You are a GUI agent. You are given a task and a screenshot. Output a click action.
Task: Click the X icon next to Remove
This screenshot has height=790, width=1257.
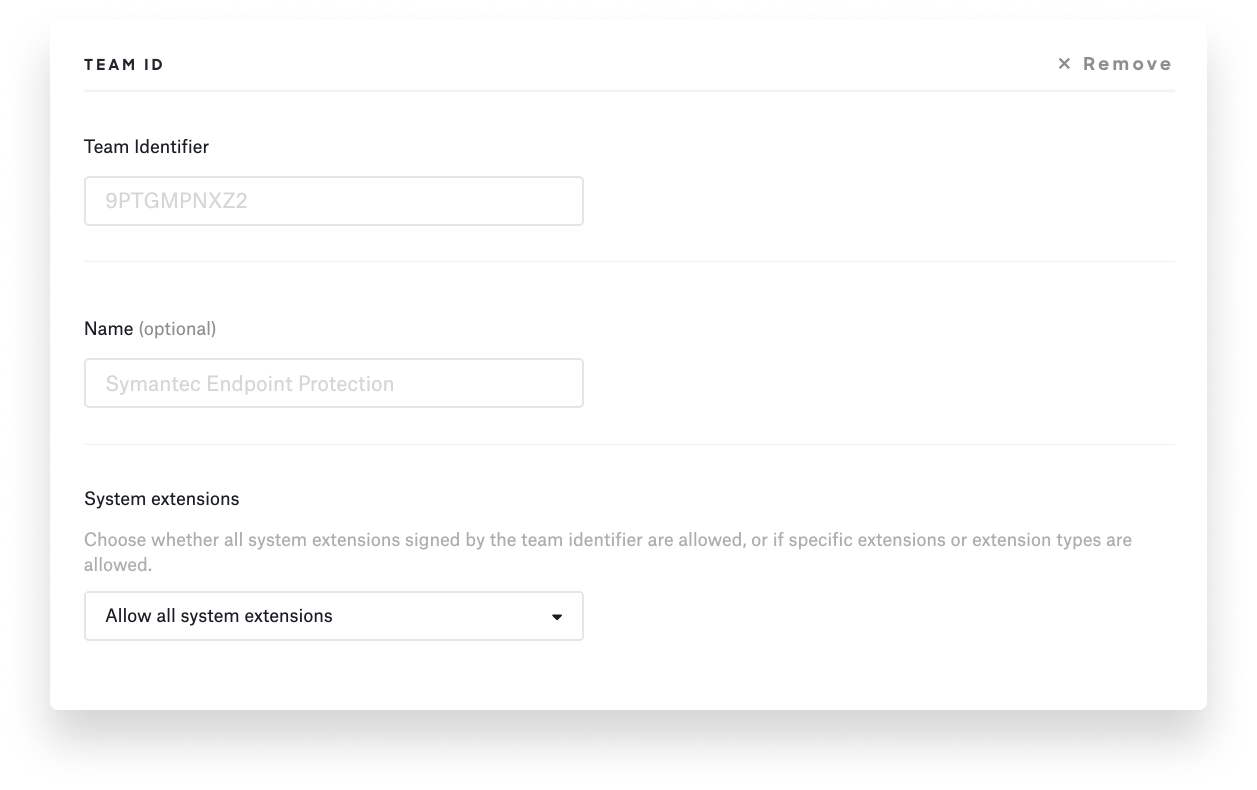(x=1063, y=63)
